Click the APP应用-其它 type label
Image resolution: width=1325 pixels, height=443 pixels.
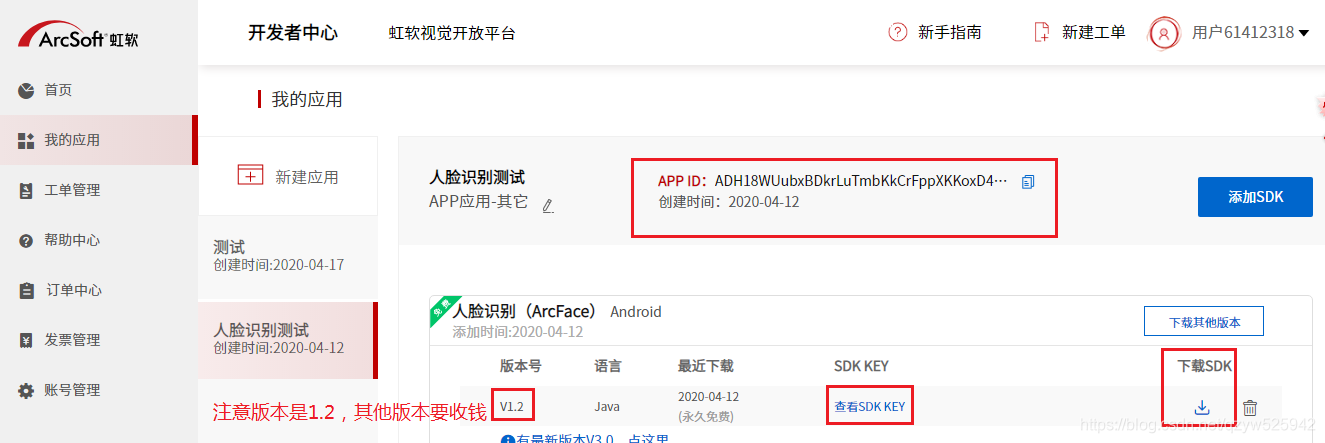click(x=478, y=202)
